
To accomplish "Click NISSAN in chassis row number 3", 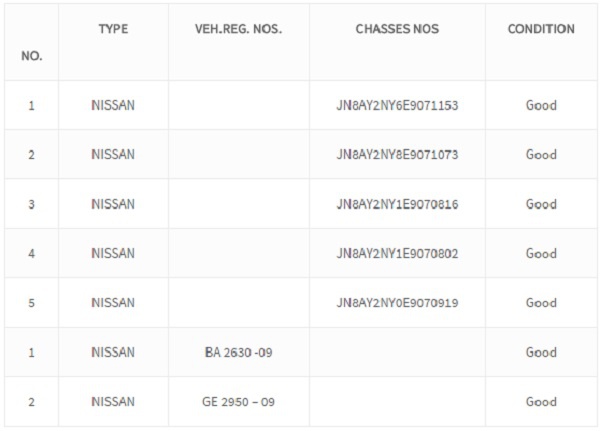I will (x=113, y=204).
